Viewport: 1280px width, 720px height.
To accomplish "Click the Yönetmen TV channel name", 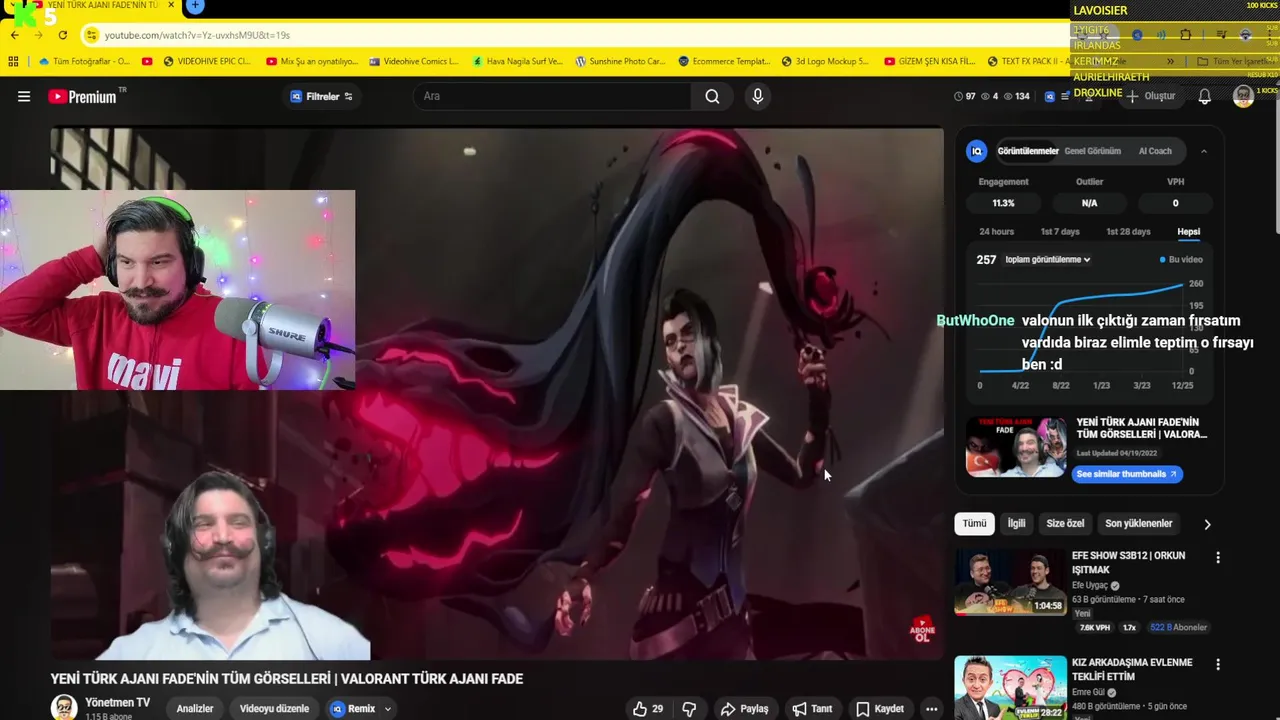I will coord(118,703).
